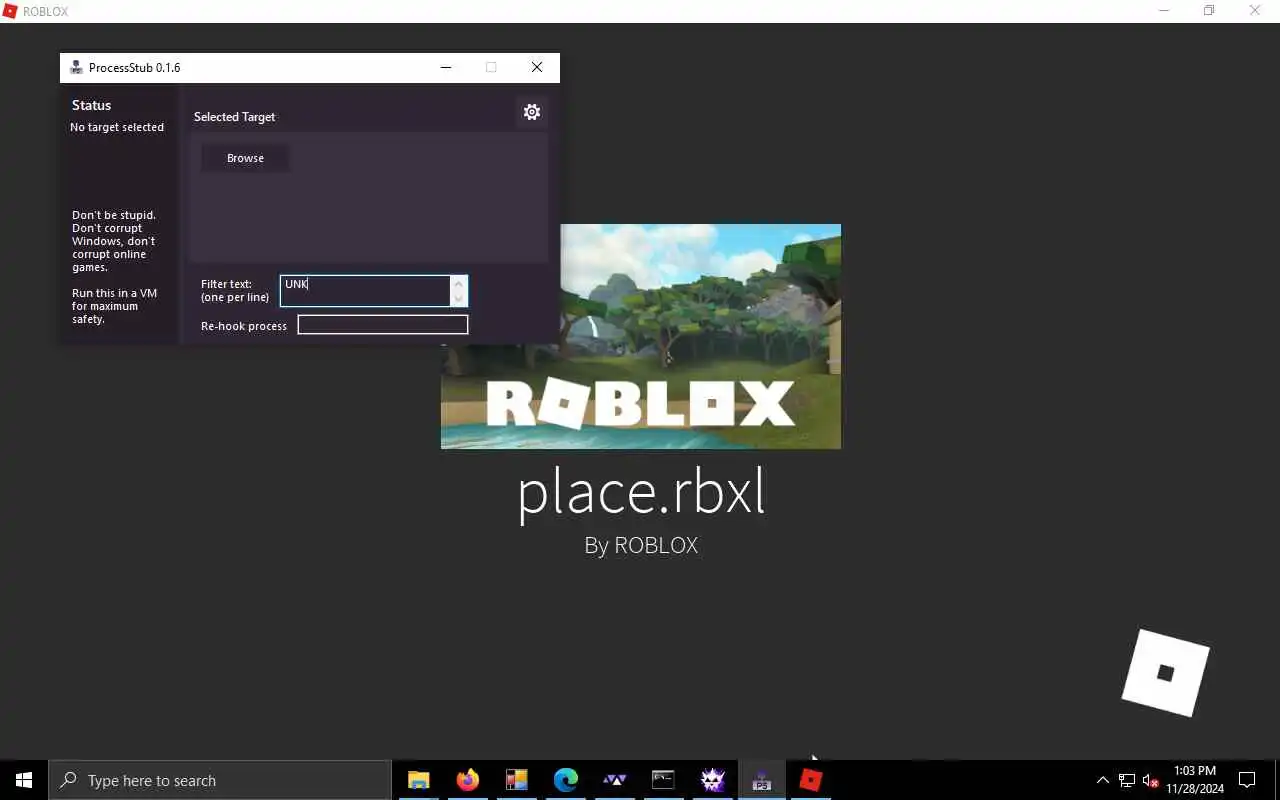Open network status tray icon

(1127, 780)
